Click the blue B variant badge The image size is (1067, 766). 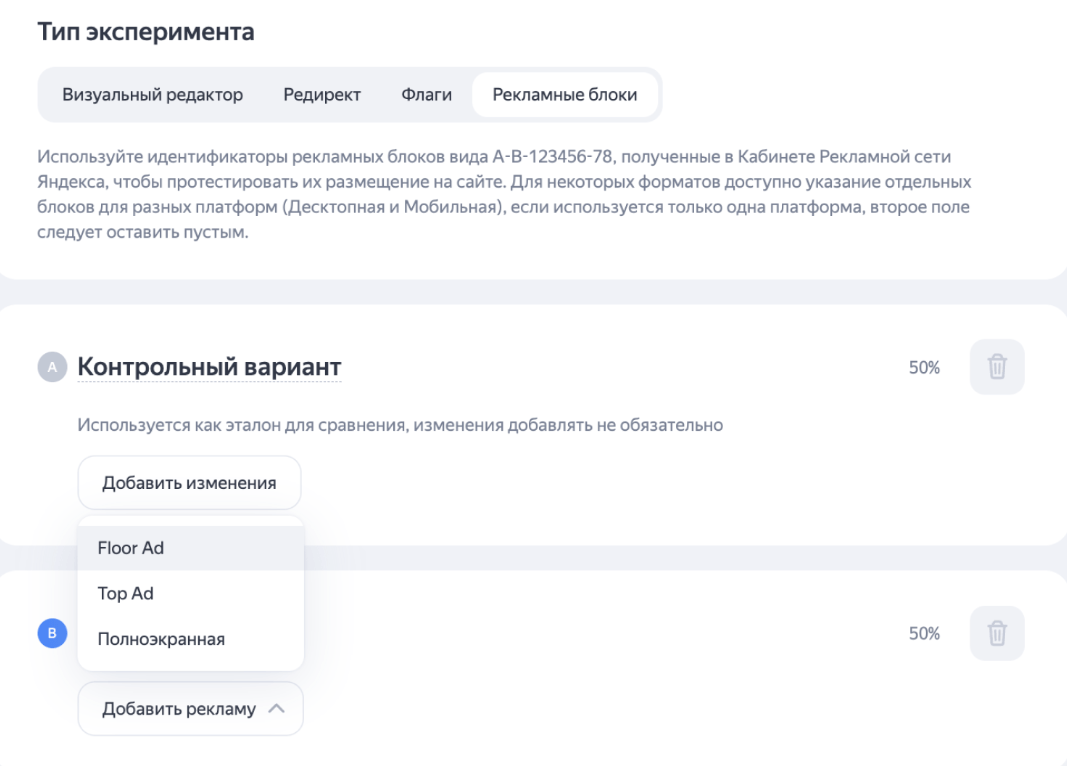(51, 633)
